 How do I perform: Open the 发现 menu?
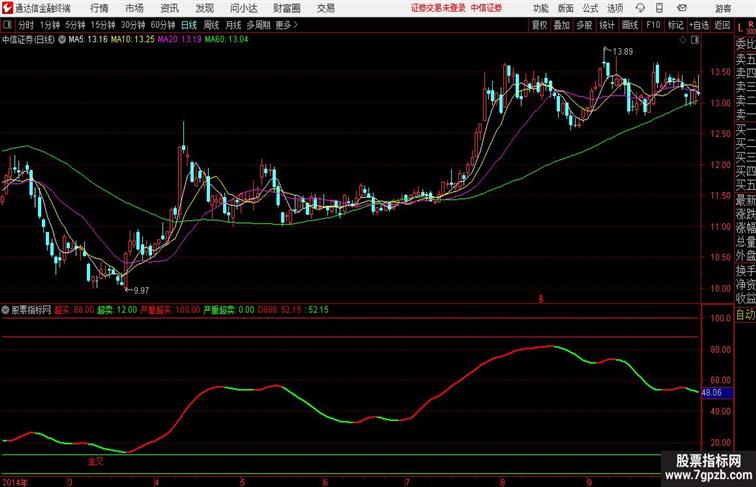click(204, 8)
